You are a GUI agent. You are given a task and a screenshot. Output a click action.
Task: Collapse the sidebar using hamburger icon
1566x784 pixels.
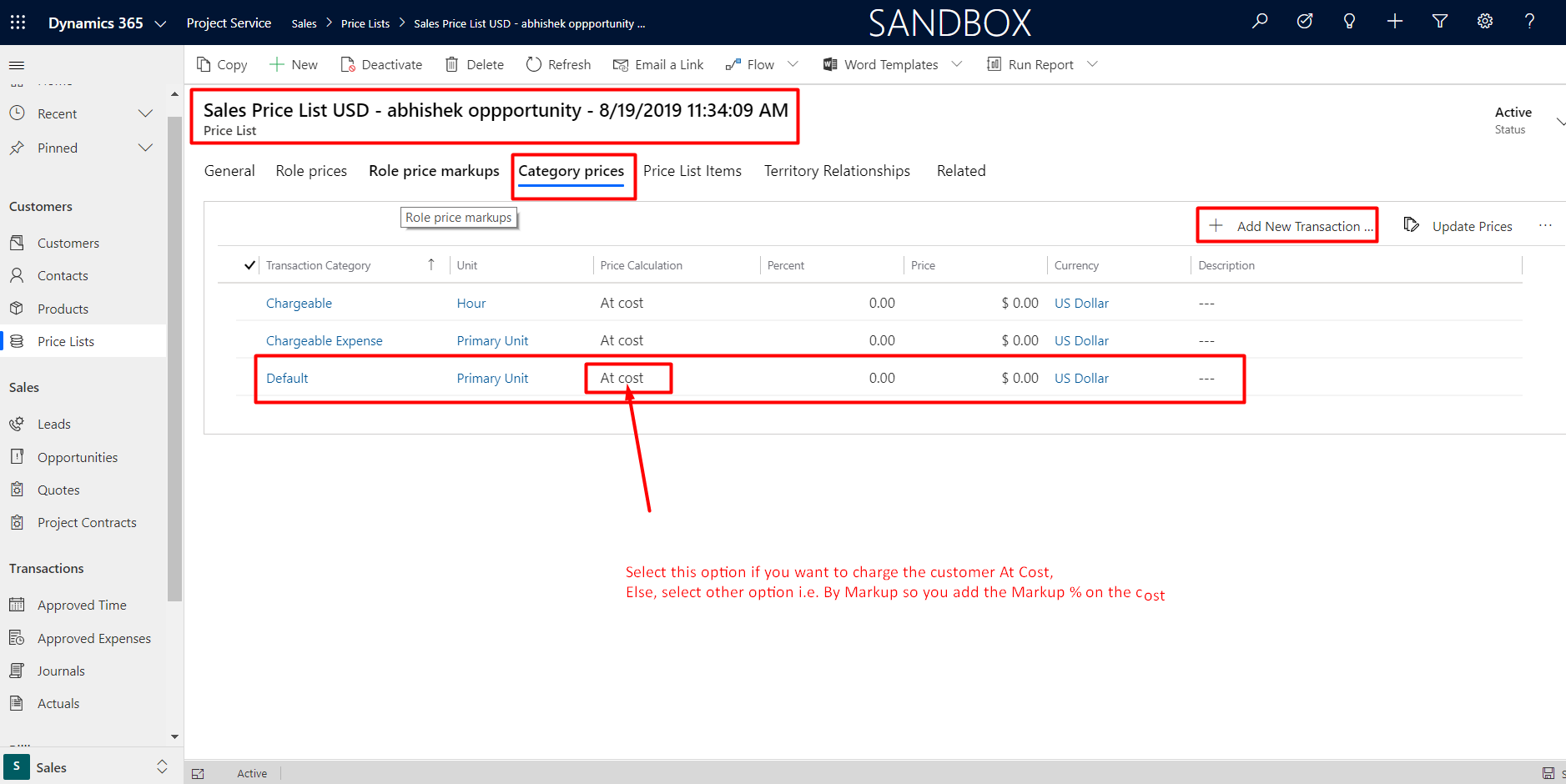pos(17,65)
